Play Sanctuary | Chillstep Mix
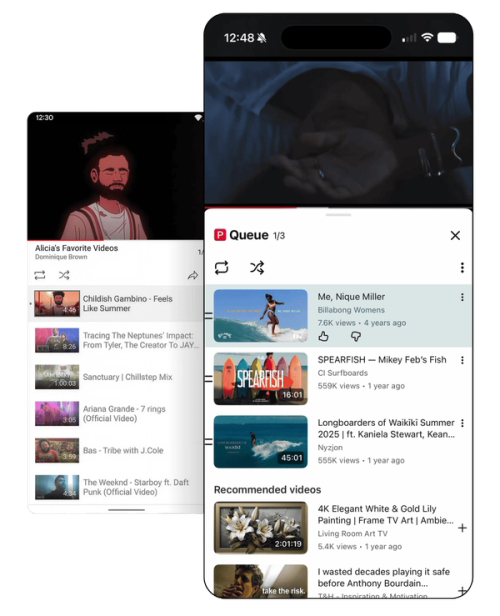The width and height of the screenshot is (500, 616). pos(116,377)
